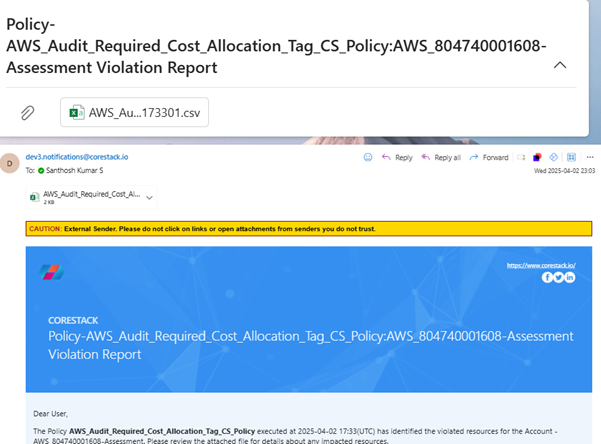Click the Excel icon on AWS_Au...173301.csv
The width and height of the screenshot is (601, 444).
[77, 113]
